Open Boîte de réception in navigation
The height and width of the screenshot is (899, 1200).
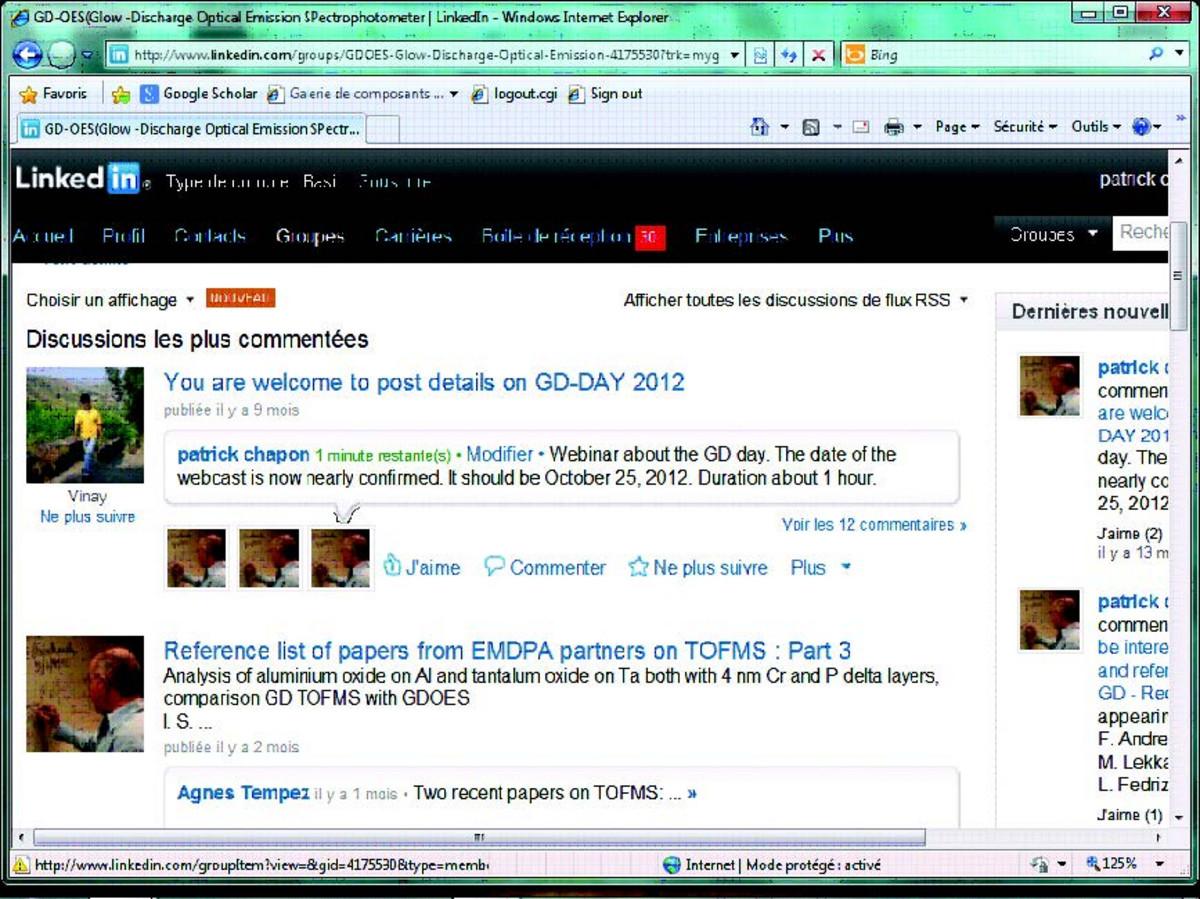[556, 236]
